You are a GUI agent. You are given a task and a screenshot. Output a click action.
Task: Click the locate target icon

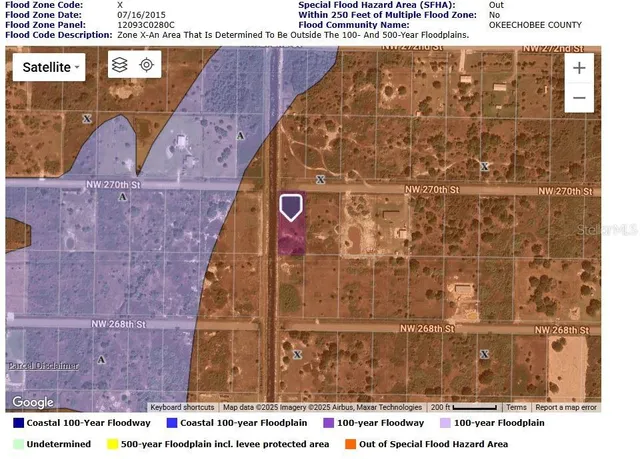146,66
